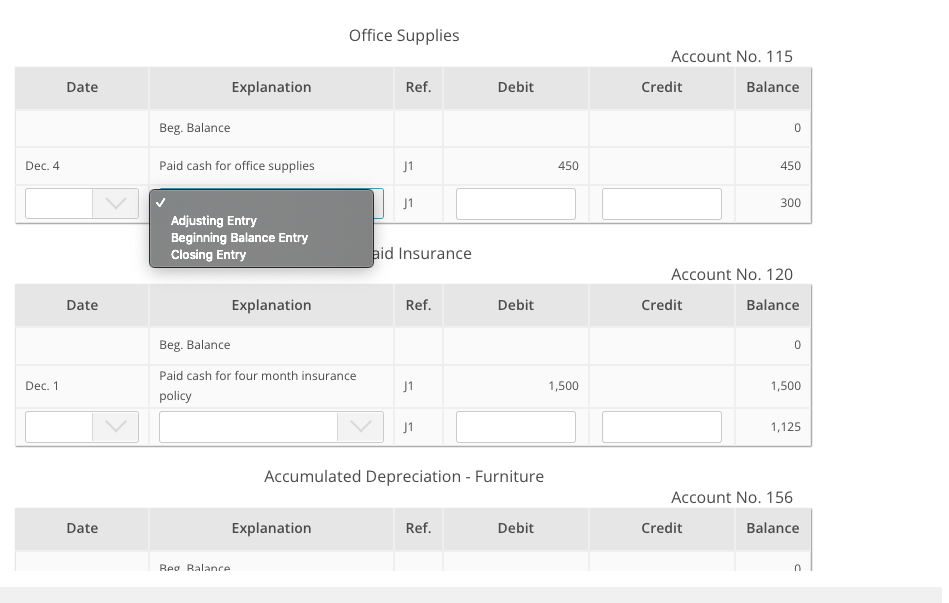Screen dimensions: 949x603
Task: Click Beg. Balance in the Office Supplies table
Action: [x=195, y=128]
